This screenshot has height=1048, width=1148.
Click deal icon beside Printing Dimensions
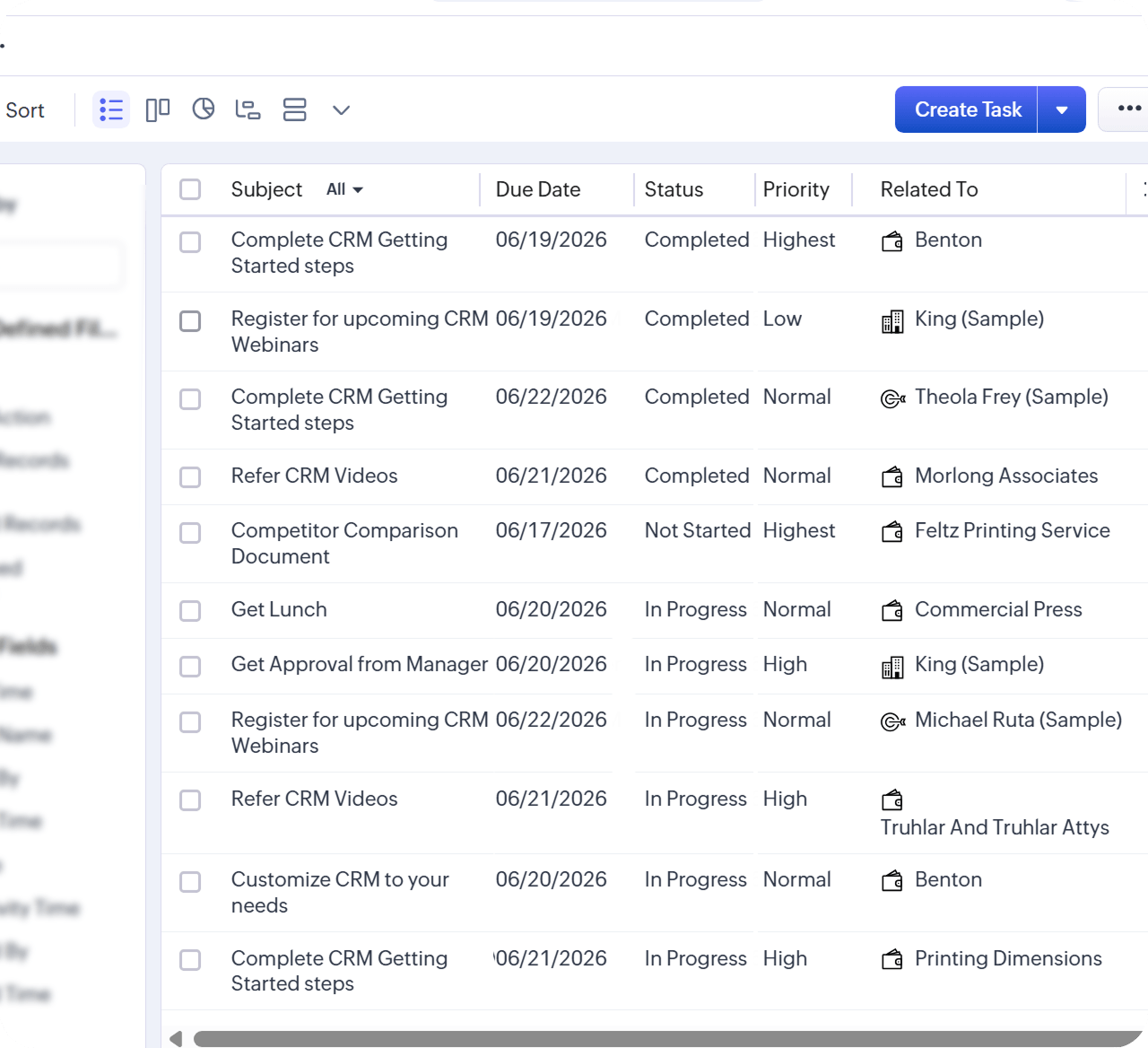point(892,960)
